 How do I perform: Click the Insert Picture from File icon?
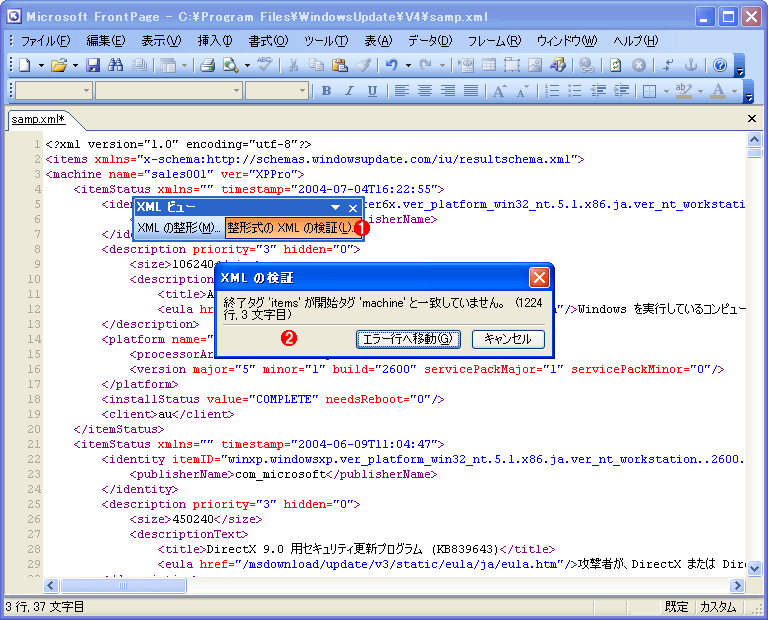coord(535,65)
